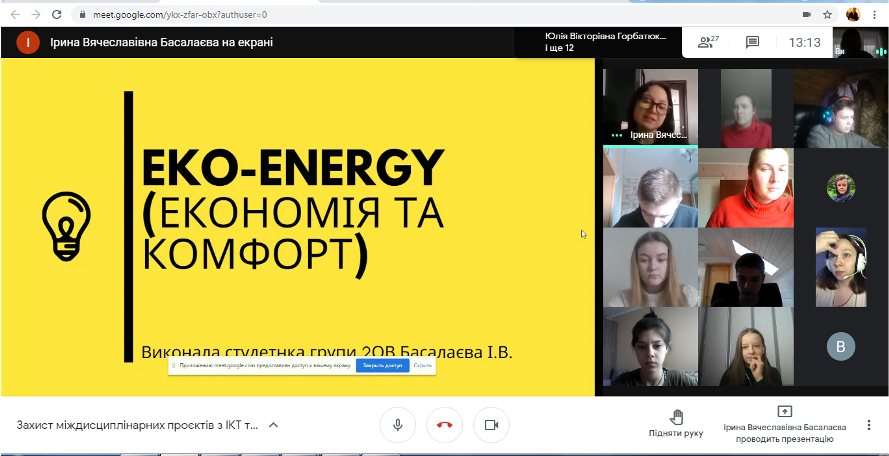Click the orange I presenter avatar

pyautogui.click(x=28, y=43)
